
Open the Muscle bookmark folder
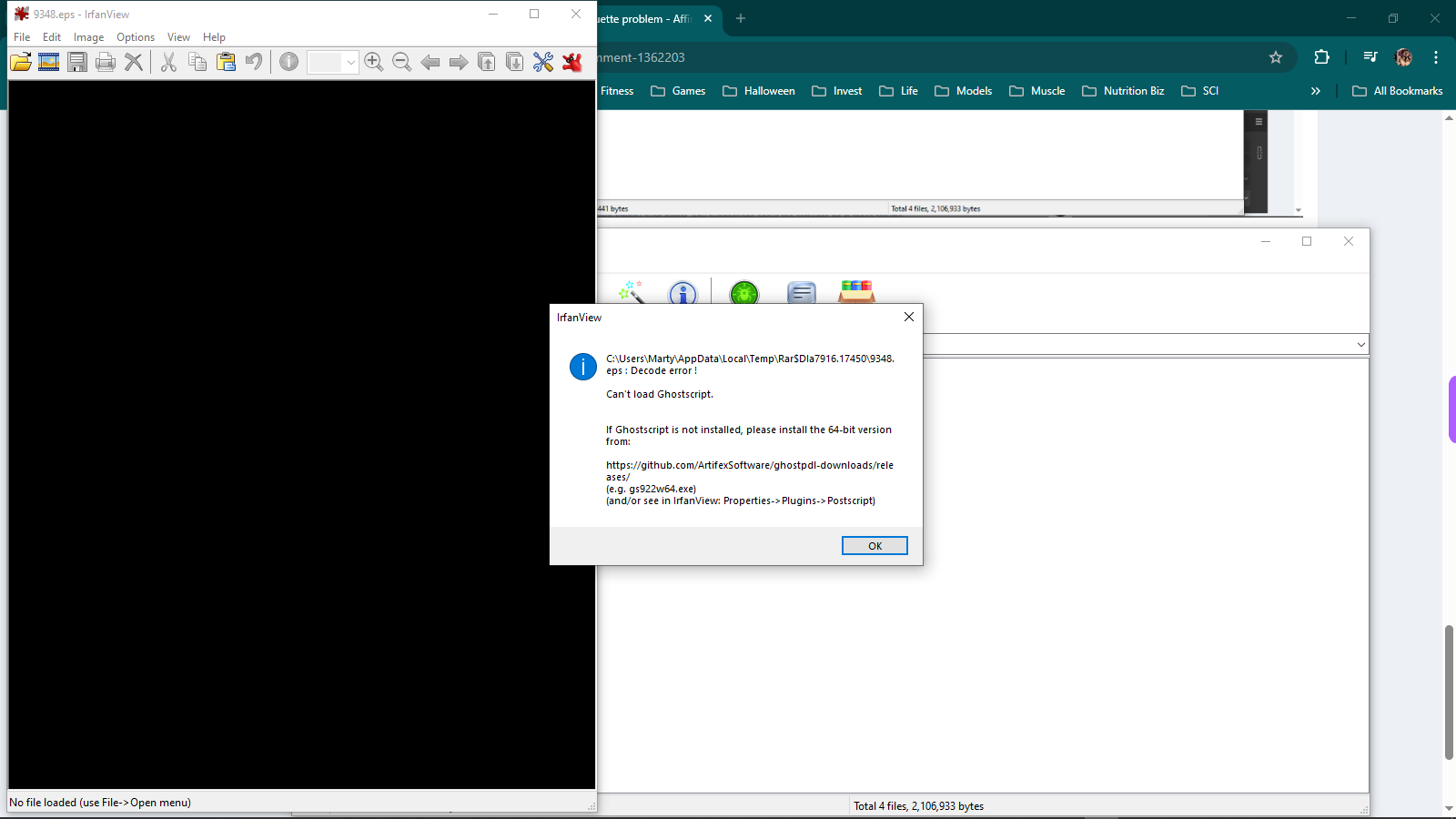point(1037,91)
